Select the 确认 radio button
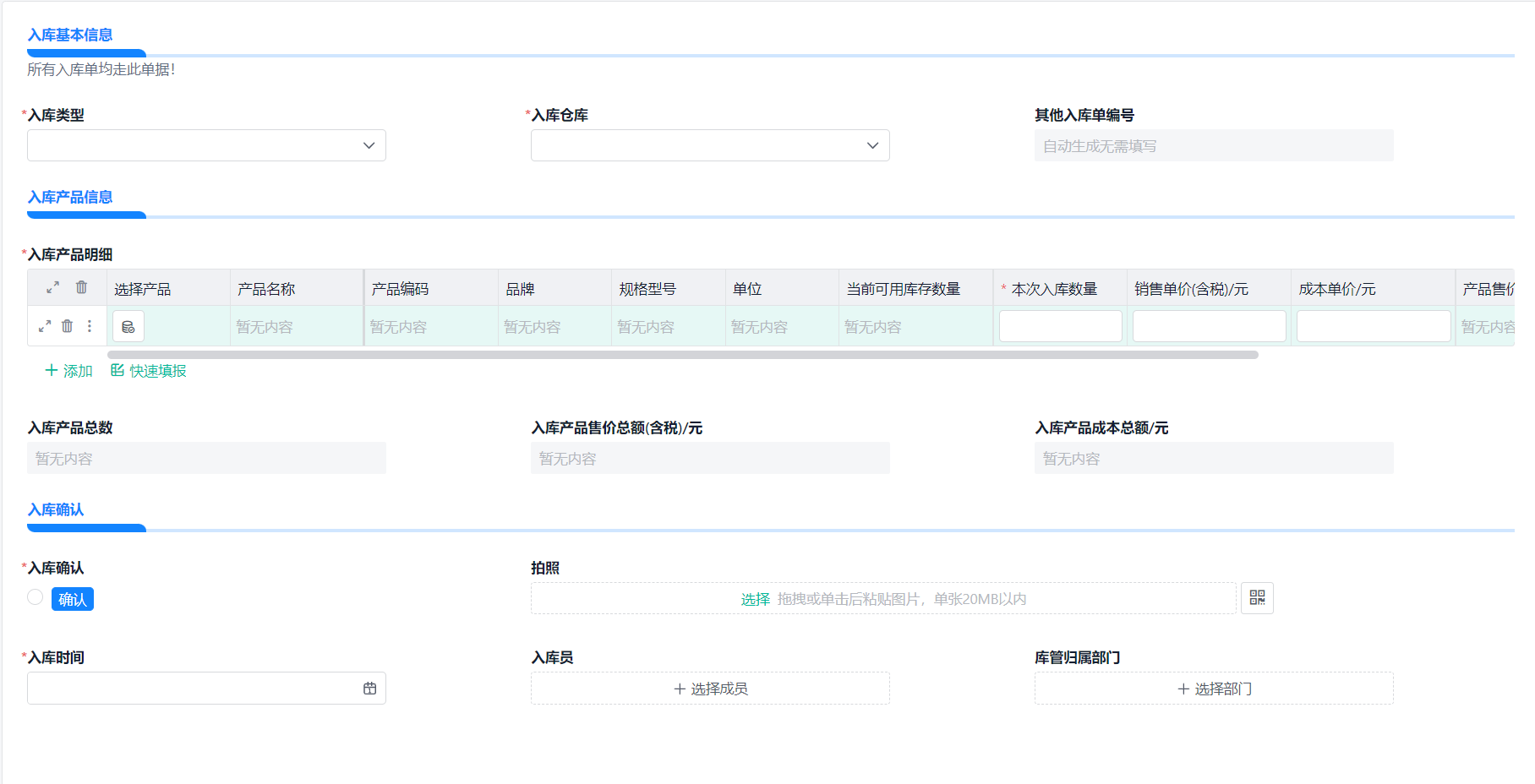This screenshot has height=784, width=1535. [36, 597]
